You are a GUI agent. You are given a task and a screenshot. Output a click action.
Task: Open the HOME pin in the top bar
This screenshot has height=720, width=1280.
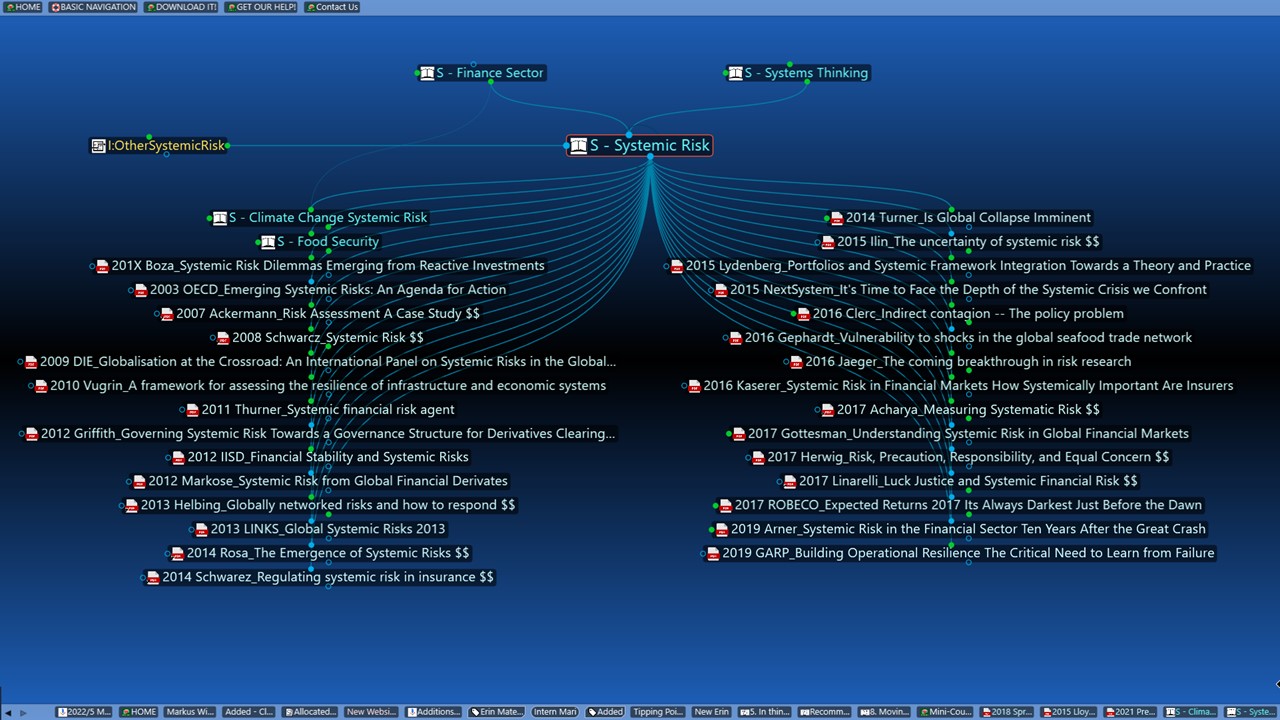pos(23,7)
